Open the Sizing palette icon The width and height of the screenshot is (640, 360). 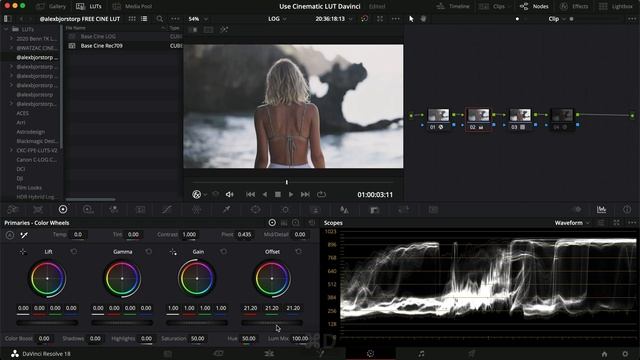pyautogui.click(x=404, y=209)
